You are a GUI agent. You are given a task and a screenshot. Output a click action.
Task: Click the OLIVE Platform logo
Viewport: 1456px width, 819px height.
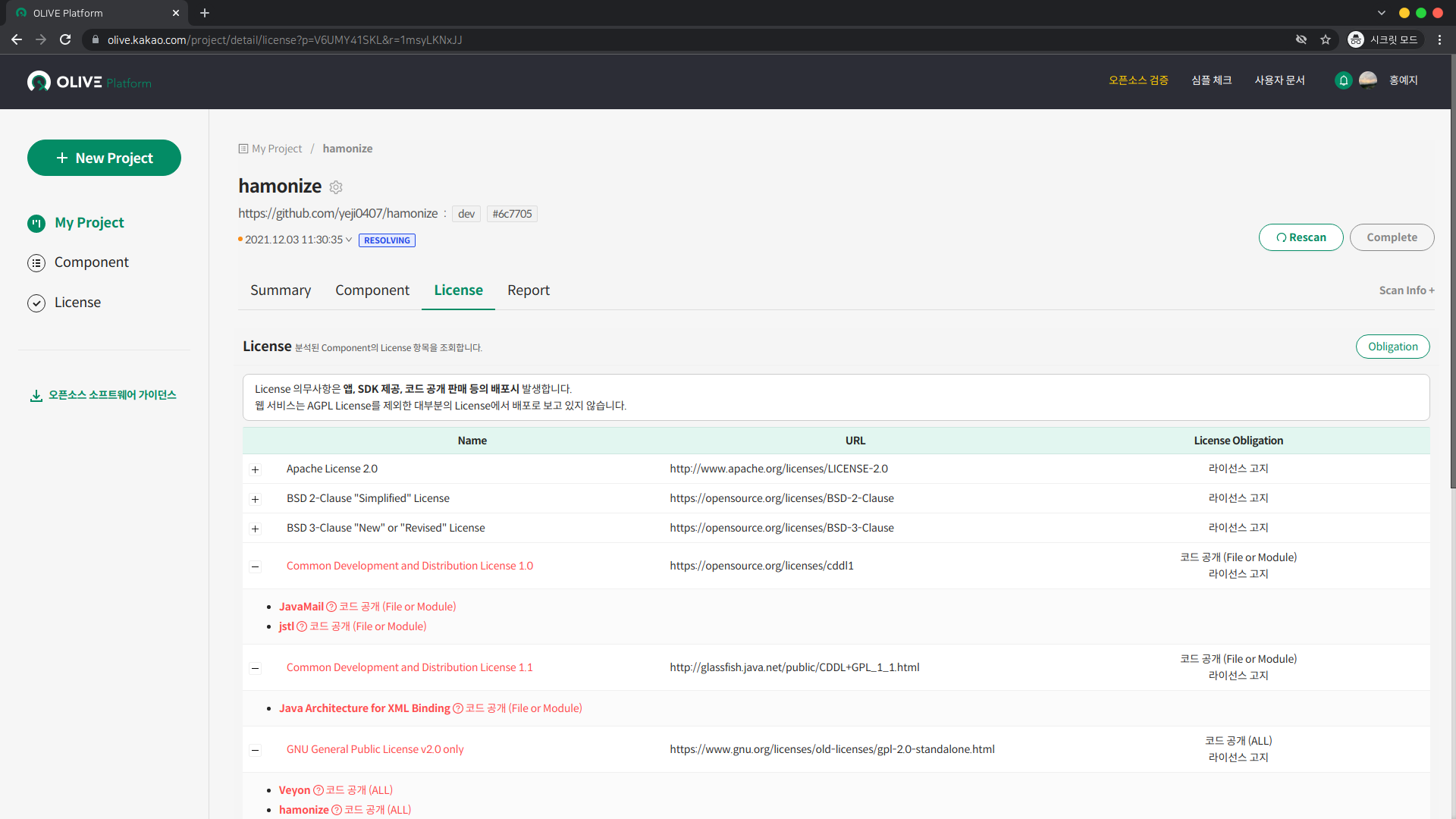pos(89,82)
